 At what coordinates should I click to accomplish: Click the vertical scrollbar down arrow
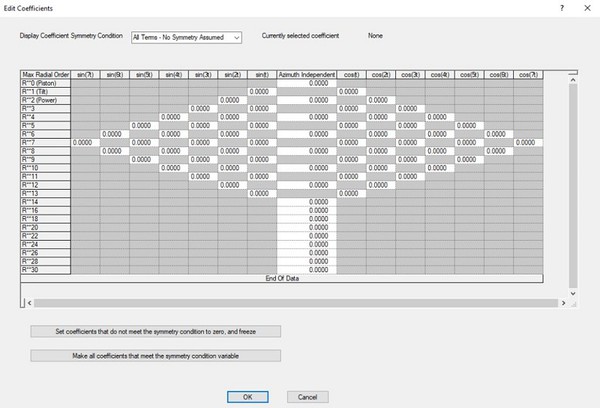pyautogui.click(x=573, y=293)
